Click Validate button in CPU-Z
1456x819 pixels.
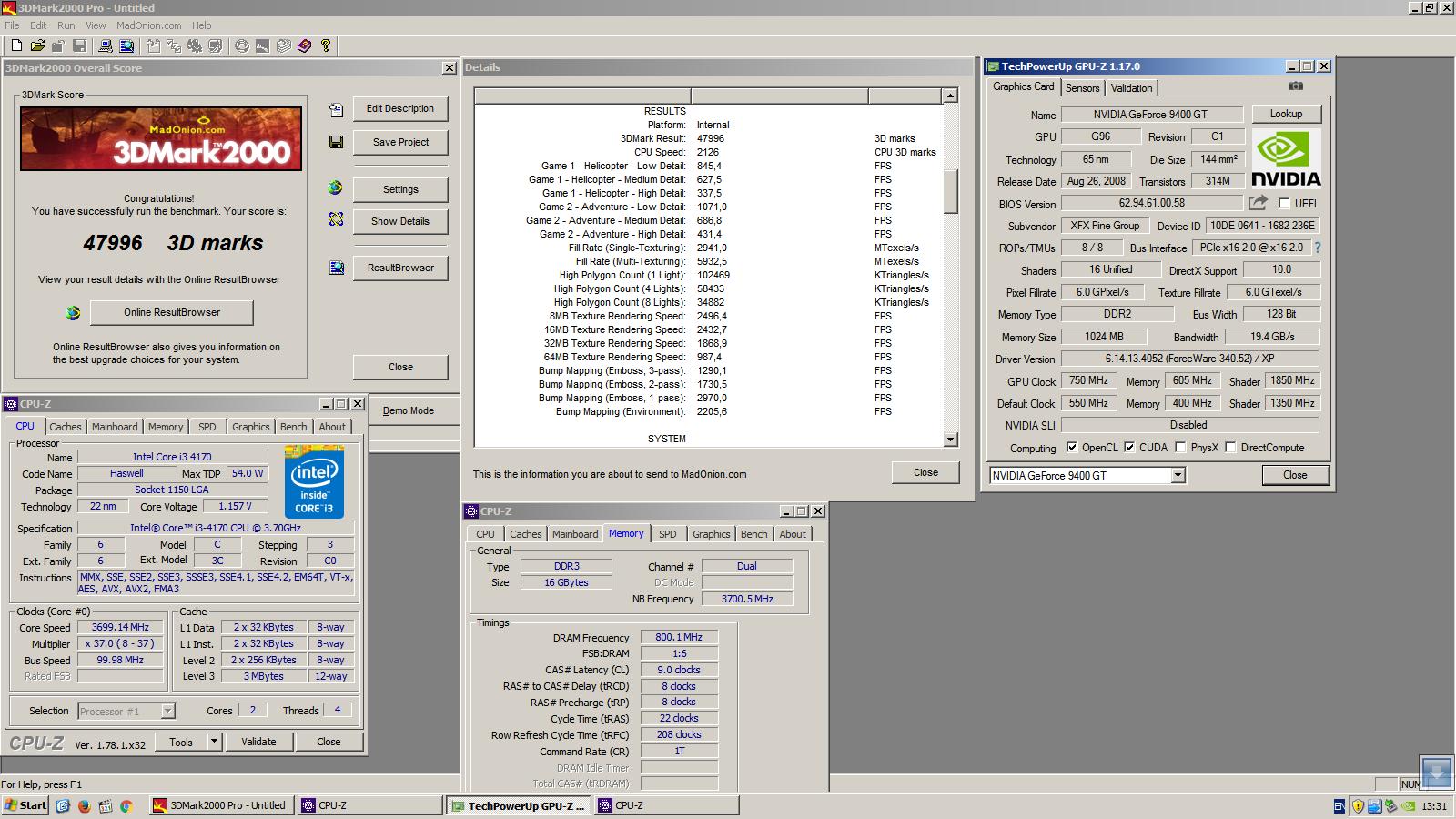(x=258, y=742)
